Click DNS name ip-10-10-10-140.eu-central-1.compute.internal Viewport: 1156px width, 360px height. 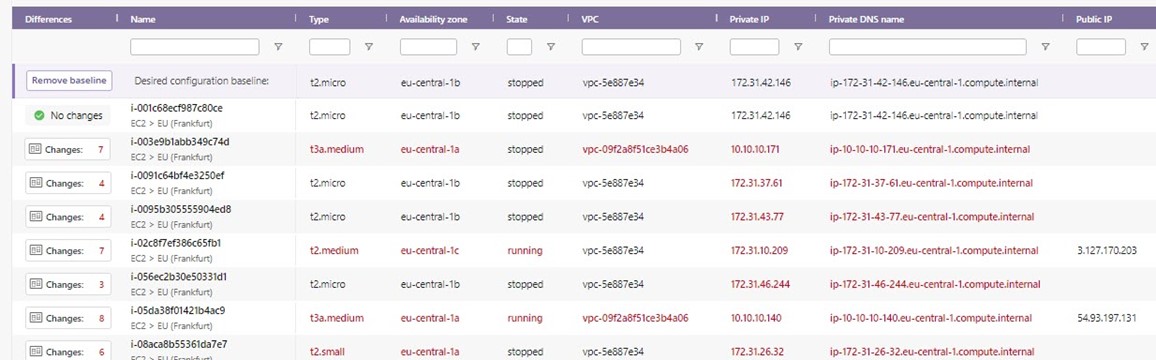(x=930, y=319)
